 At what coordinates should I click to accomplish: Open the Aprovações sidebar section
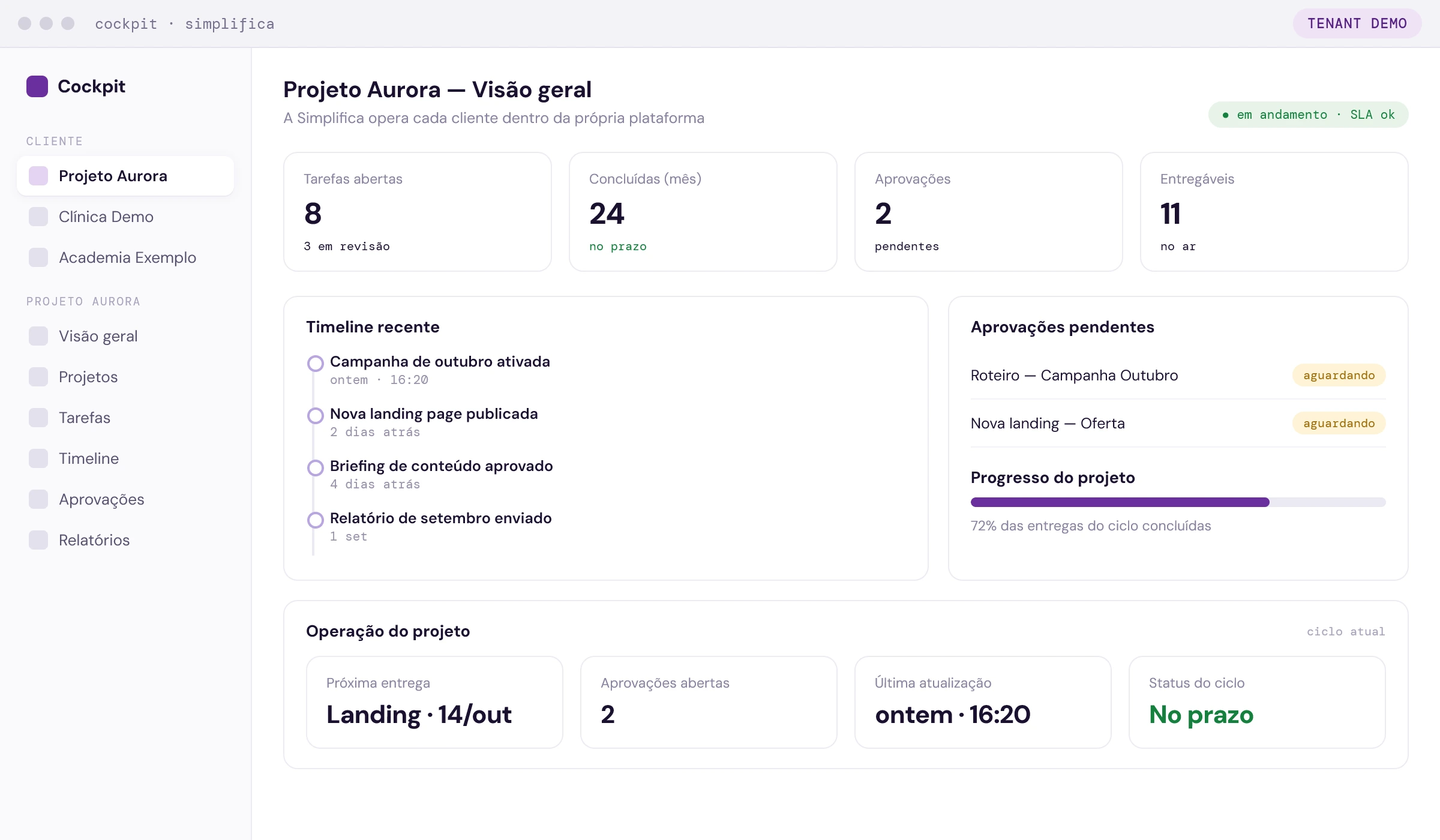(125, 499)
